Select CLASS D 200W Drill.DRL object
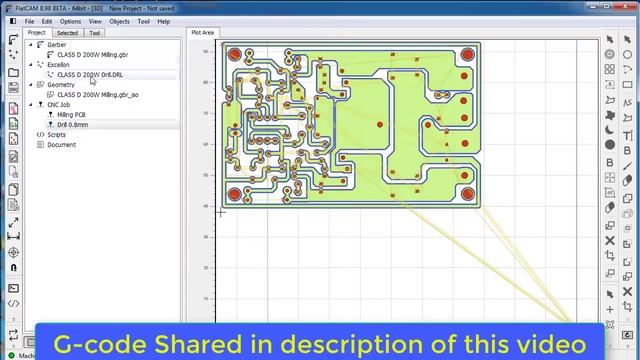The image size is (640, 360). click(x=90, y=75)
